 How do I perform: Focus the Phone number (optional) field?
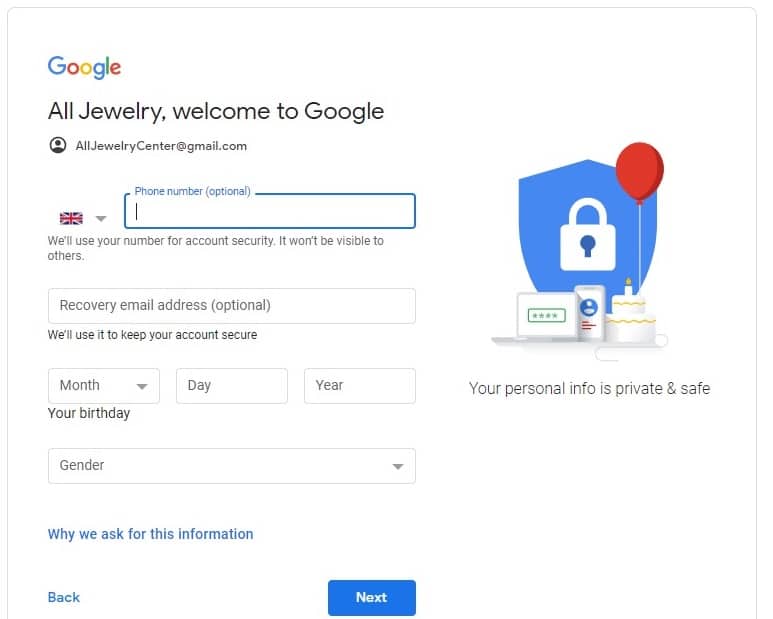pyautogui.click(x=270, y=211)
